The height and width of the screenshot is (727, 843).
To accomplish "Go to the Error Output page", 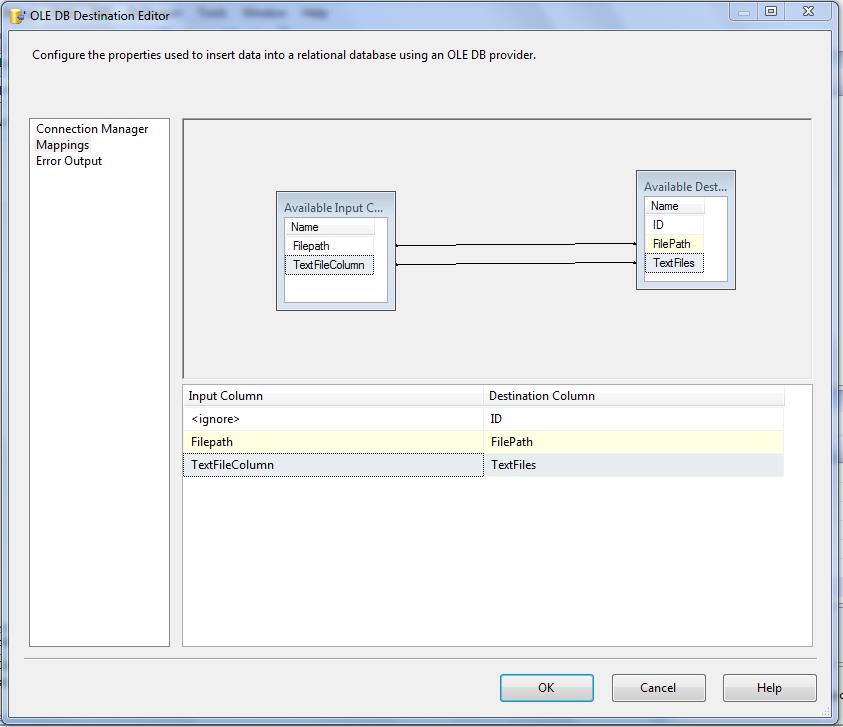I will [x=69, y=161].
